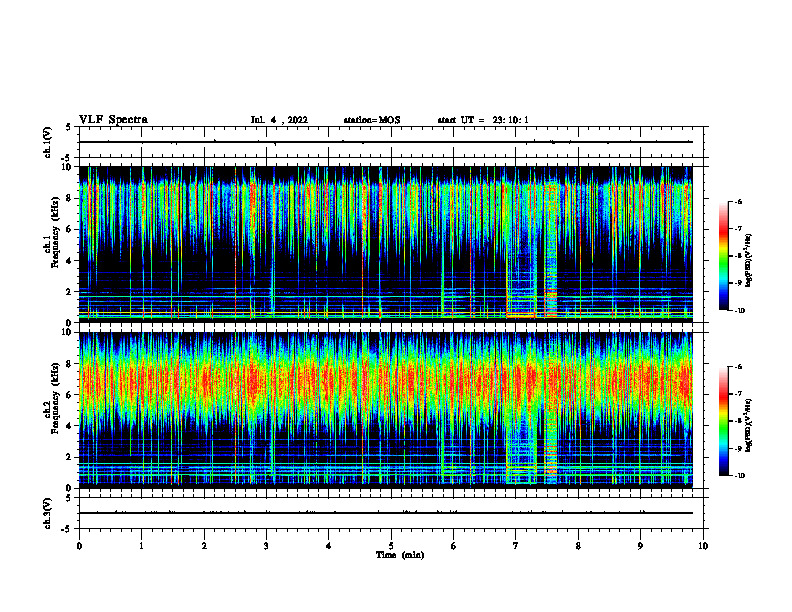The width and height of the screenshot is (792, 612).
Task: Click the ch.1 frequency tick label "4"
Action: (x=70, y=261)
